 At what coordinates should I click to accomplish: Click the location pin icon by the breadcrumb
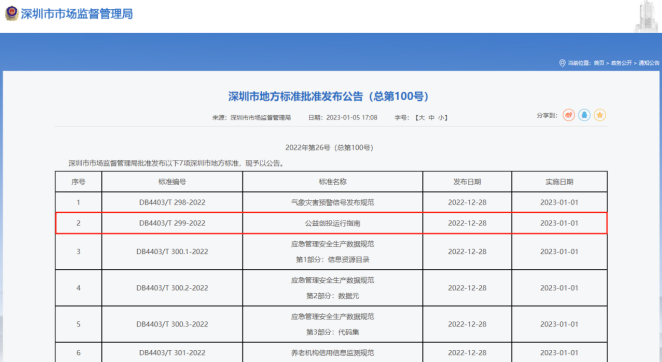(562, 63)
